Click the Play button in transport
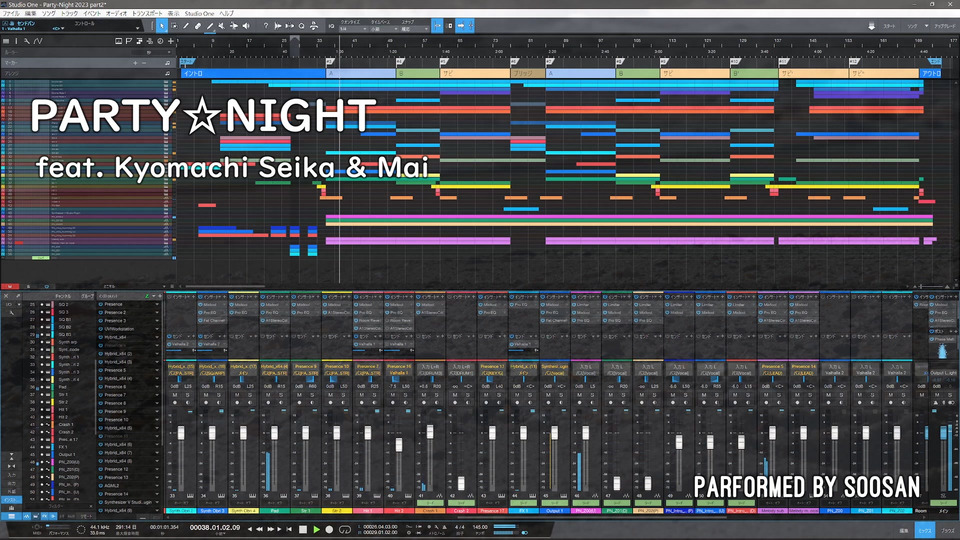Viewport: 960px width, 540px height. [x=317, y=528]
